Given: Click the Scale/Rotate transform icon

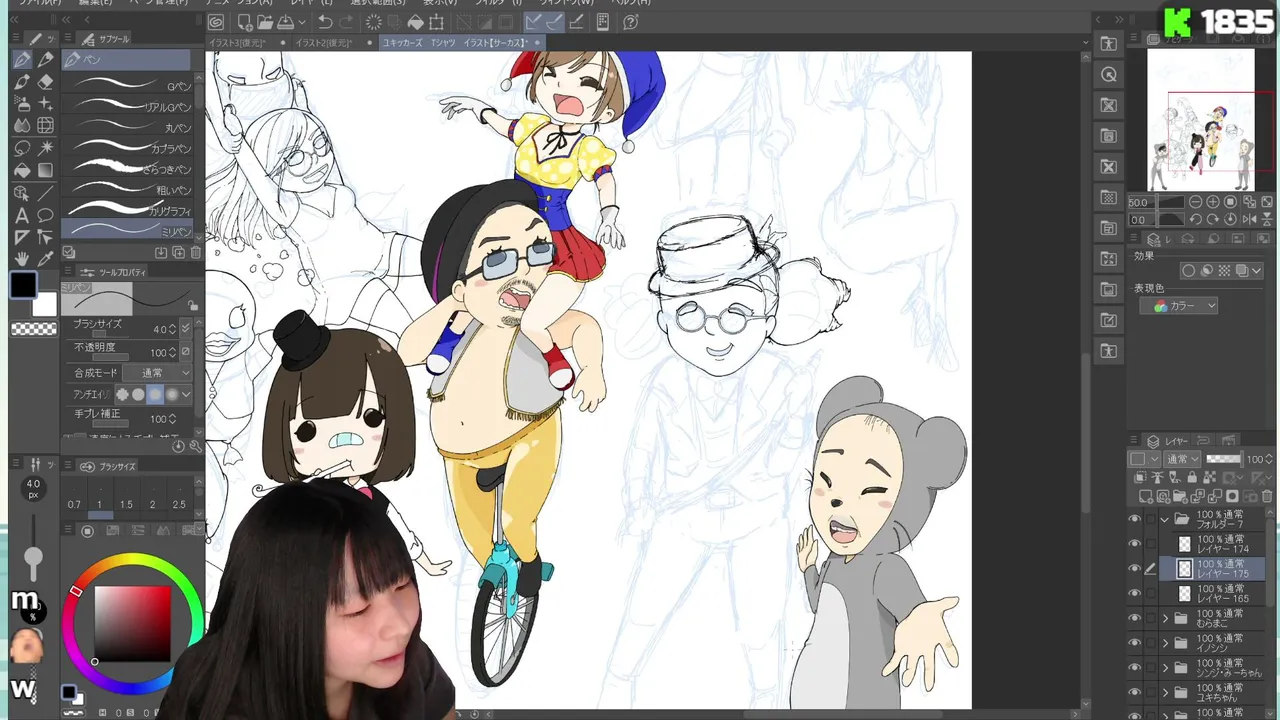Looking at the screenshot, I should pyautogui.click(x=437, y=22).
